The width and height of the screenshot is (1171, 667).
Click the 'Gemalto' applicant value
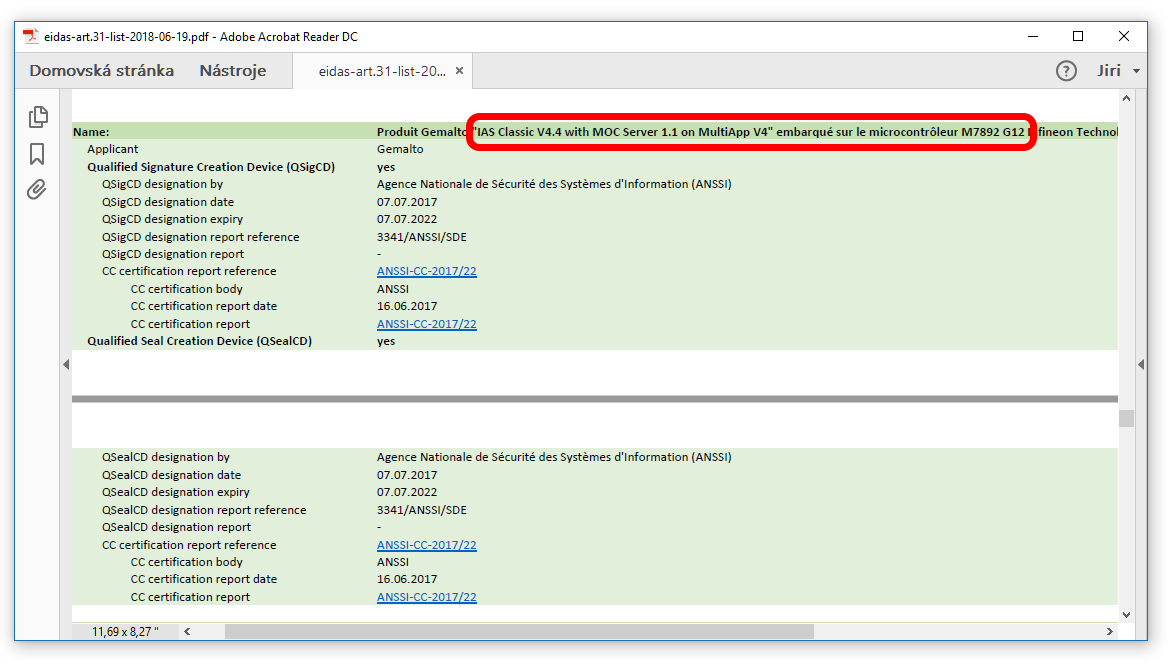point(400,149)
